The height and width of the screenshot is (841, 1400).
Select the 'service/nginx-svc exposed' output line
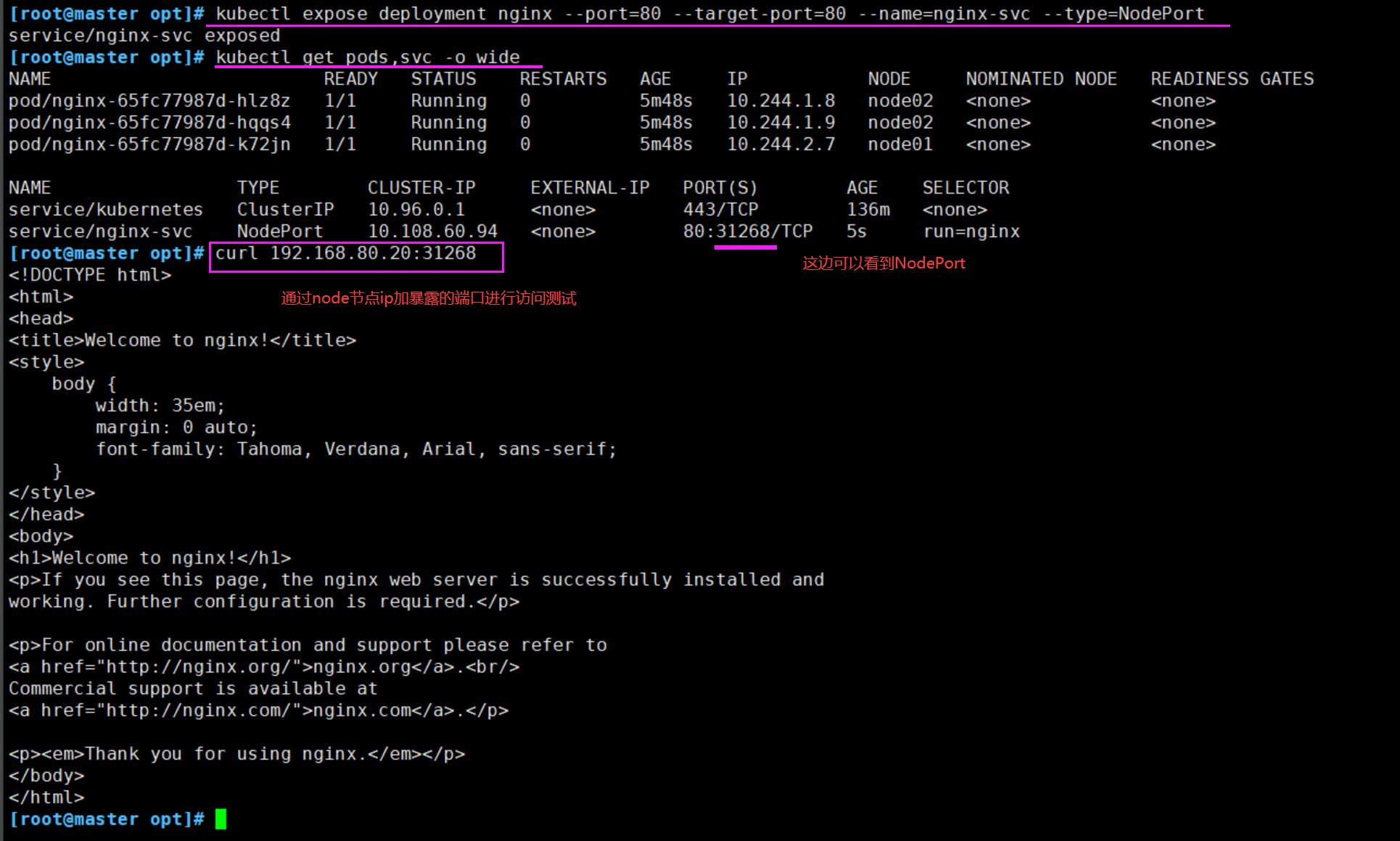[x=144, y=36]
